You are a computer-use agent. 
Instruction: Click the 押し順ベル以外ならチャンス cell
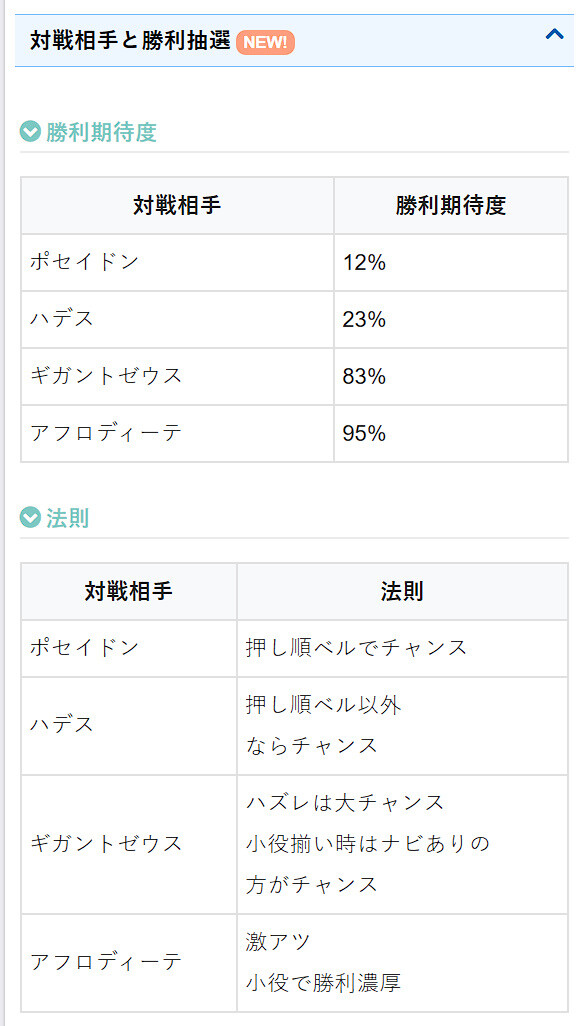402,726
